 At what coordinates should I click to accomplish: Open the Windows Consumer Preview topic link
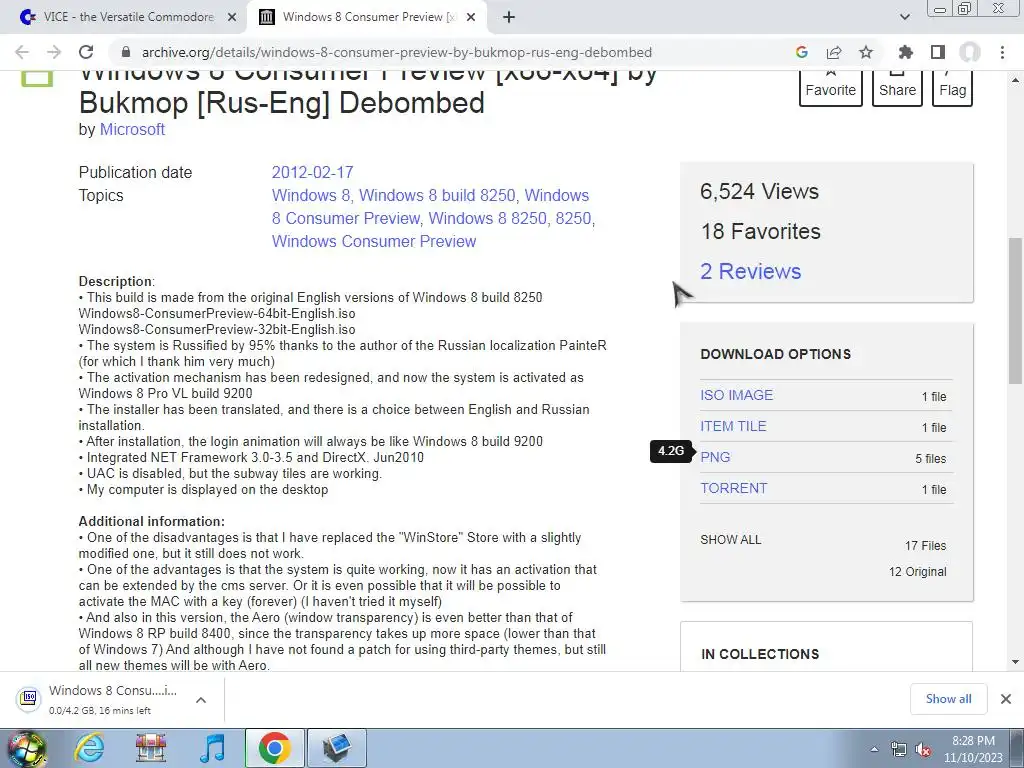374,241
